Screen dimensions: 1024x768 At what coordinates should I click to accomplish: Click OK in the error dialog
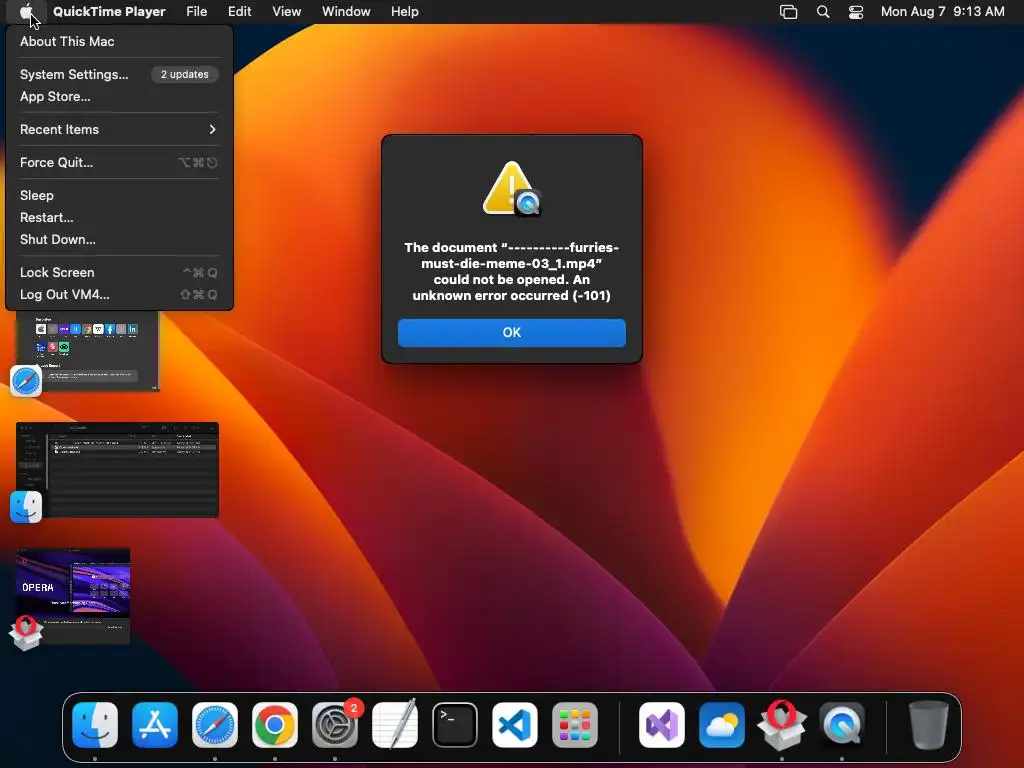(x=512, y=332)
